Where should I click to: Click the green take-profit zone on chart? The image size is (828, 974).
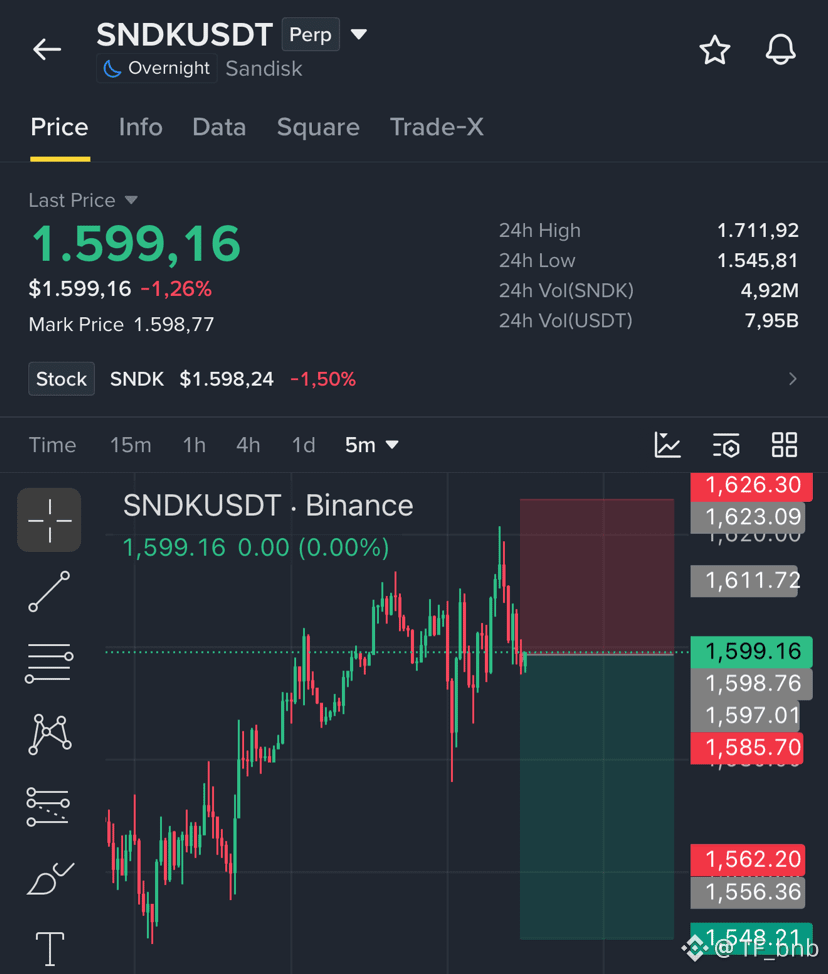597,797
